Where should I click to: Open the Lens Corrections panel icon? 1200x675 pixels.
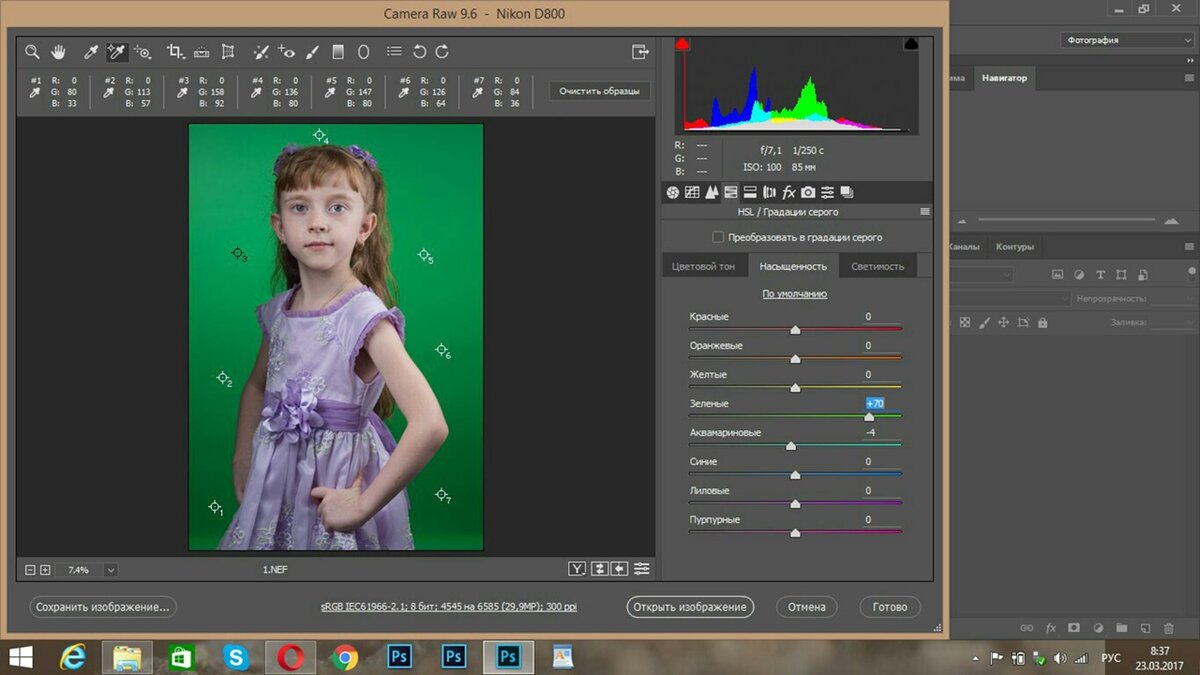[769, 192]
